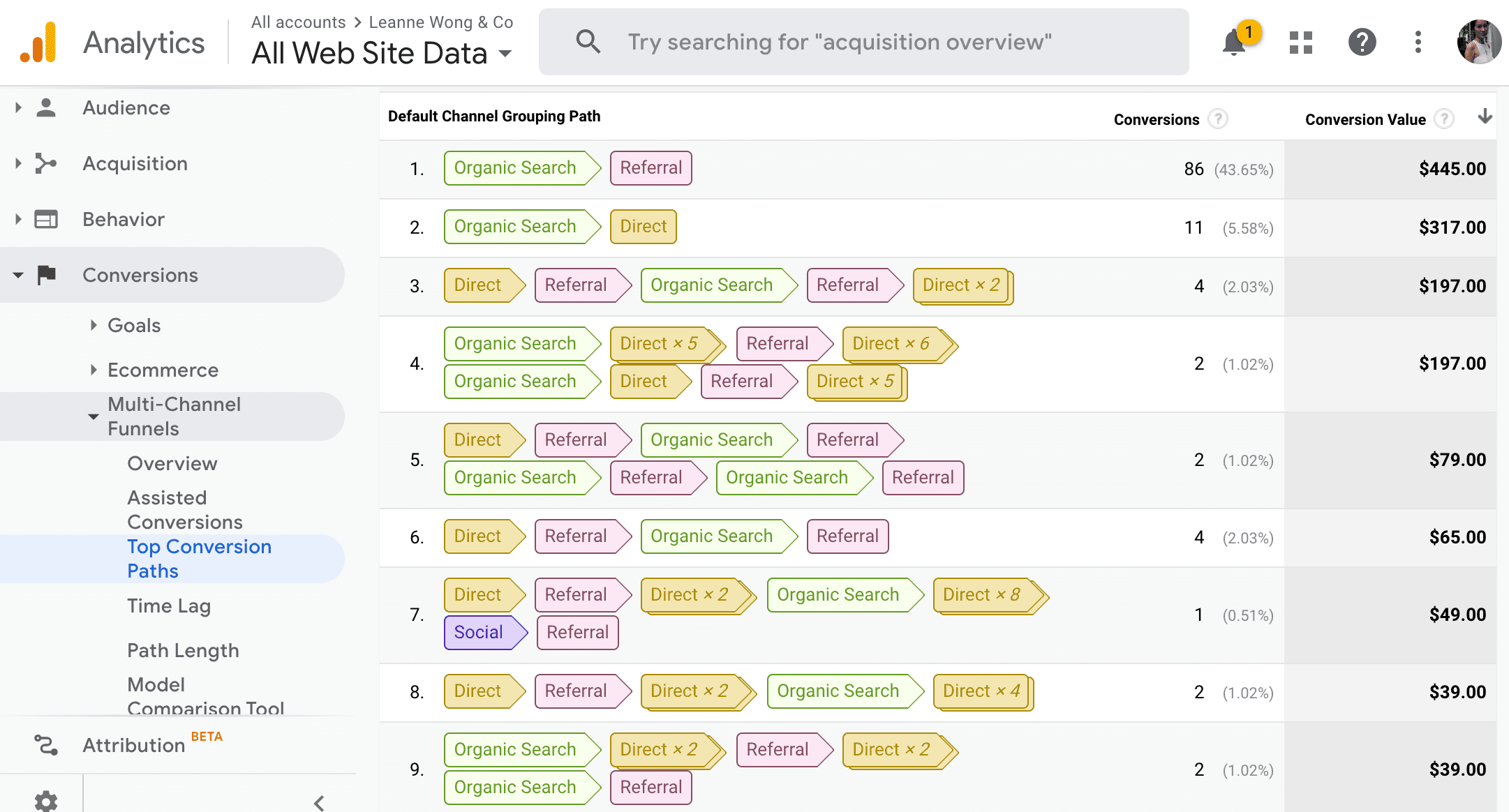The height and width of the screenshot is (812, 1509).
Task: Click the Google Analytics logo
Action: [39, 43]
